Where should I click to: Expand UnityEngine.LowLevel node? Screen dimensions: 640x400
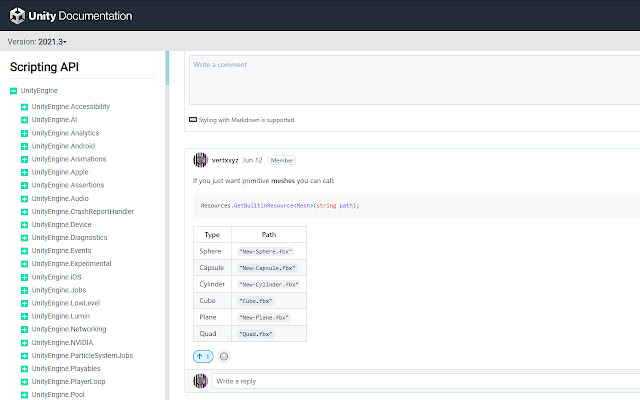tap(24, 303)
